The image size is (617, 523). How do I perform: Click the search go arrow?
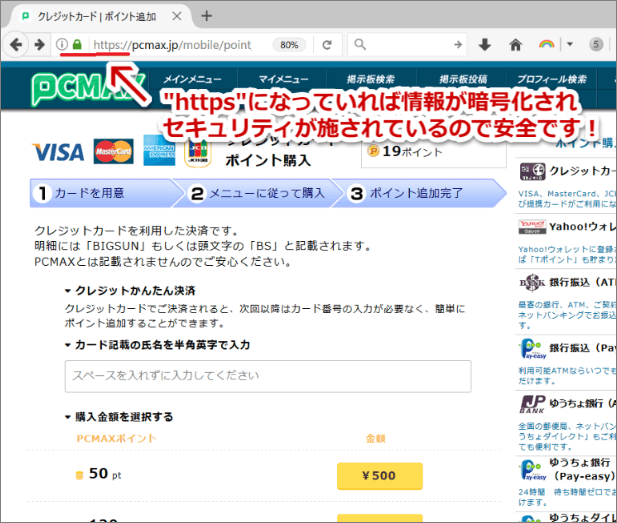(458, 44)
